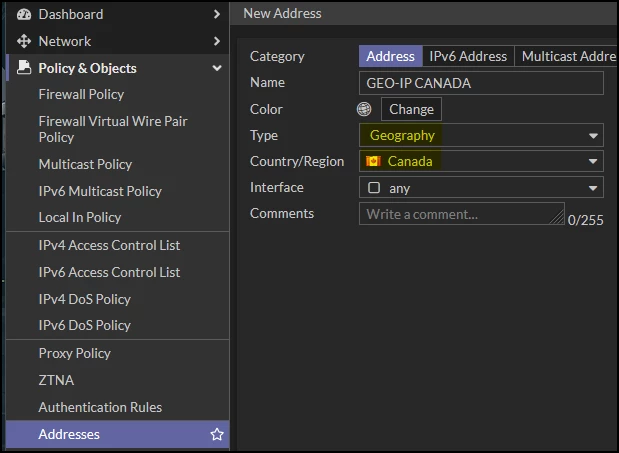Favorite Addresses with the star icon
The height and width of the screenshot is (453, 619).
[x=217, y=434]
